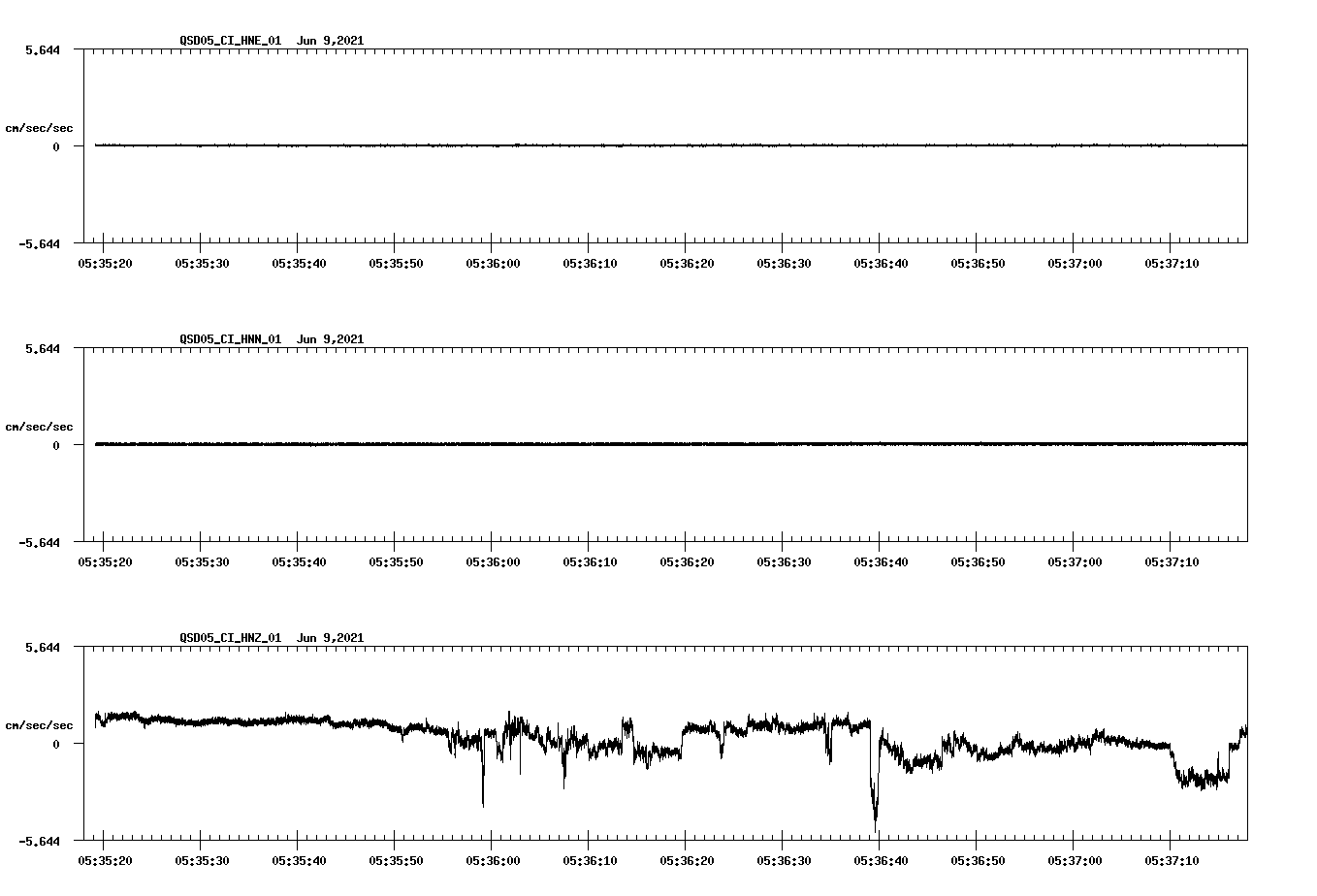
Task: Click the -5.644 axis value on HNZ plot
Action: click(x=39, y=842)
